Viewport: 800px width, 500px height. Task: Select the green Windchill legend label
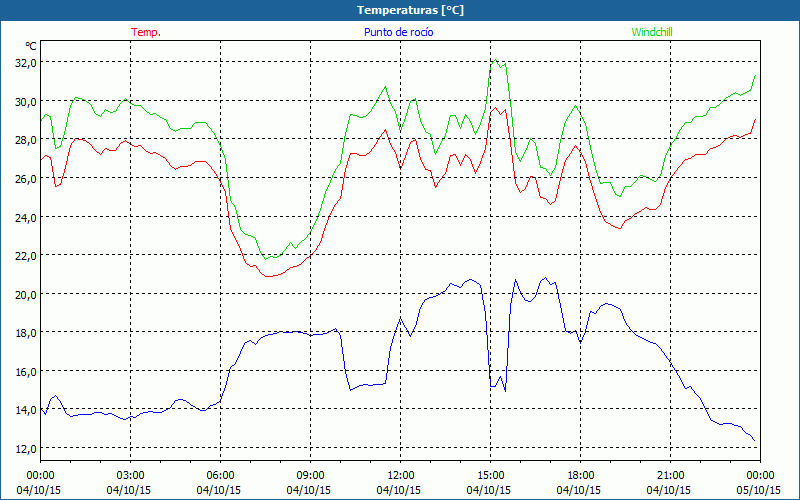point(652,32)
